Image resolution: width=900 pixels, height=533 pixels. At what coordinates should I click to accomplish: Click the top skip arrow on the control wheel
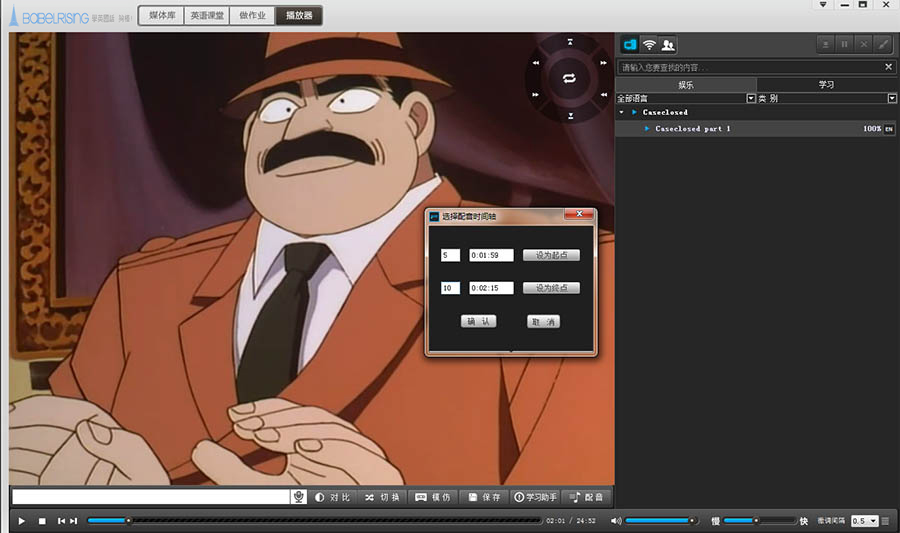tap(570, 42)
